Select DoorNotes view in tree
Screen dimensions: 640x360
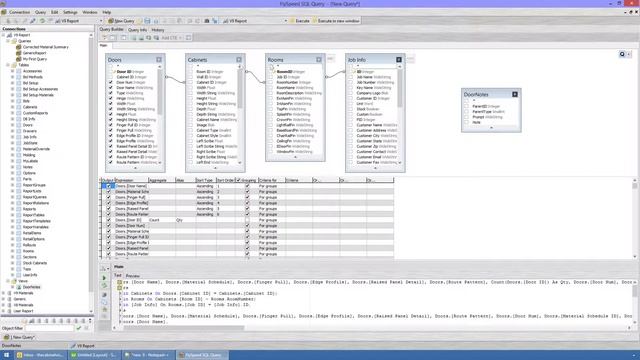[x=31, y=287]
